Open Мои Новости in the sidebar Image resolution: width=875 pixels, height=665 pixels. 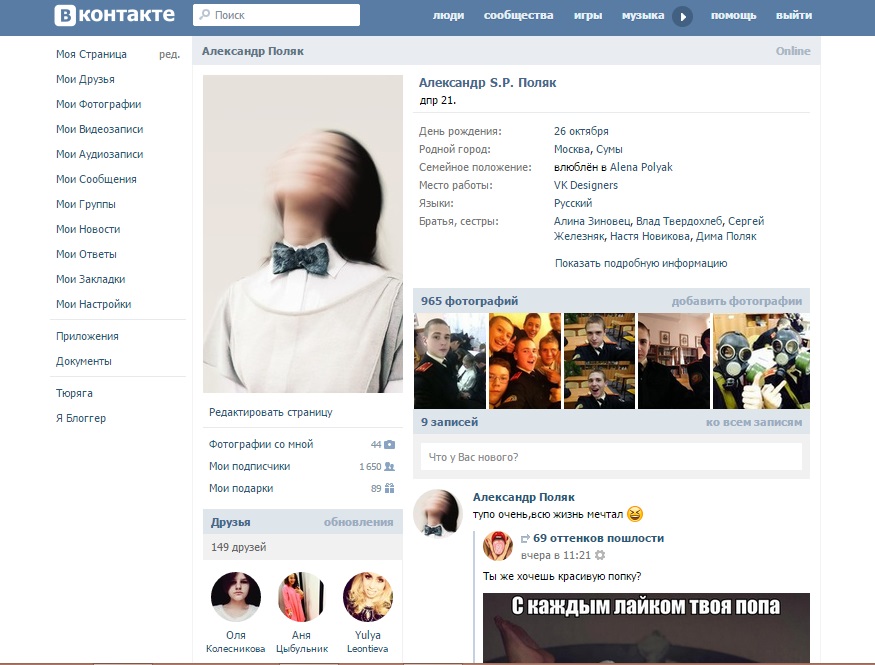coord(88,229)
